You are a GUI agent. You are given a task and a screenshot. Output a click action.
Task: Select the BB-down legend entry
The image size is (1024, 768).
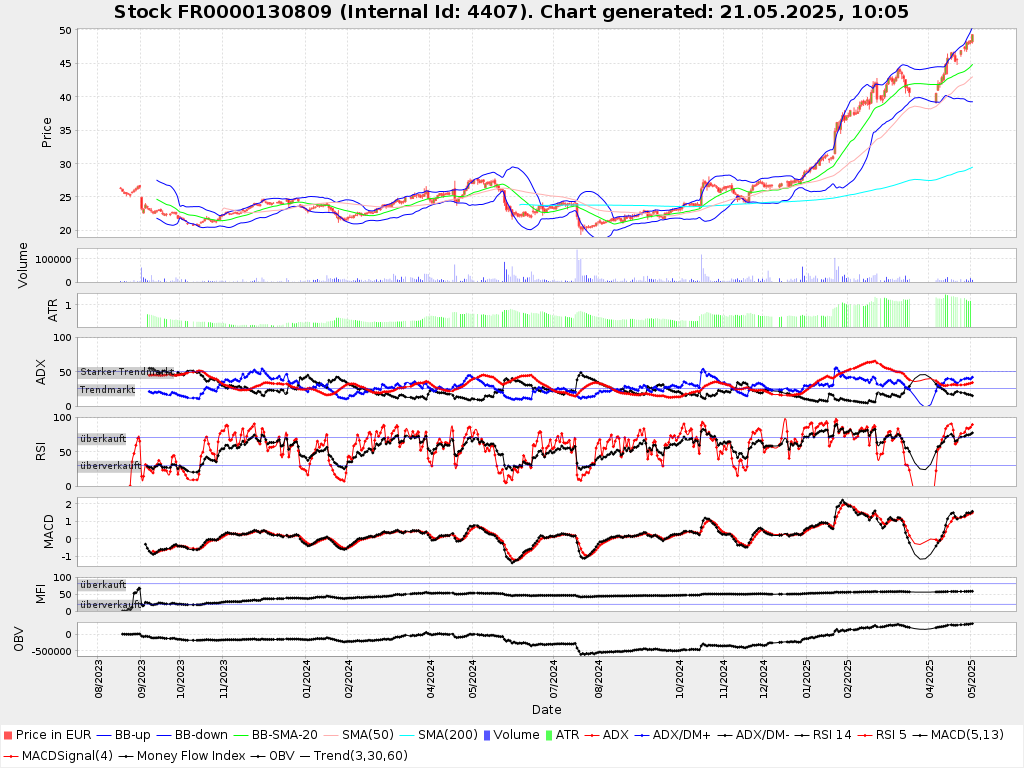(192, 735)
